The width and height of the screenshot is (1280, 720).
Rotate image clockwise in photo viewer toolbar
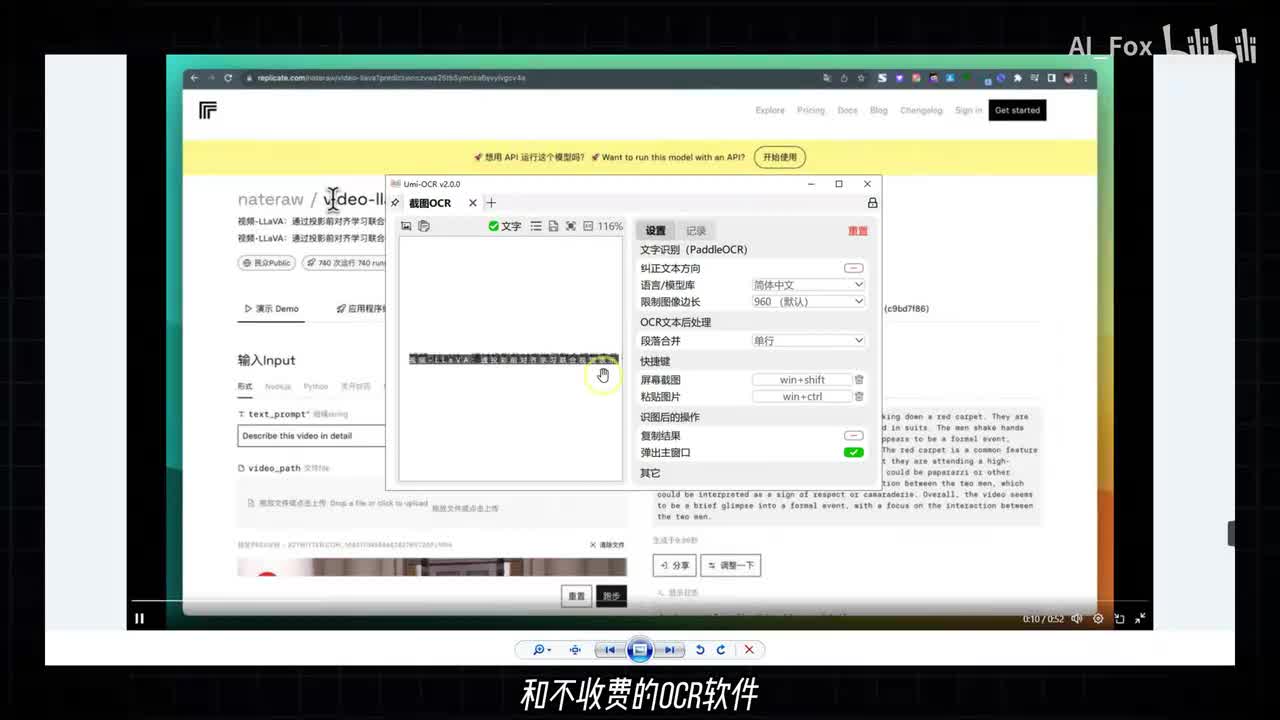(x=720, y=650)
